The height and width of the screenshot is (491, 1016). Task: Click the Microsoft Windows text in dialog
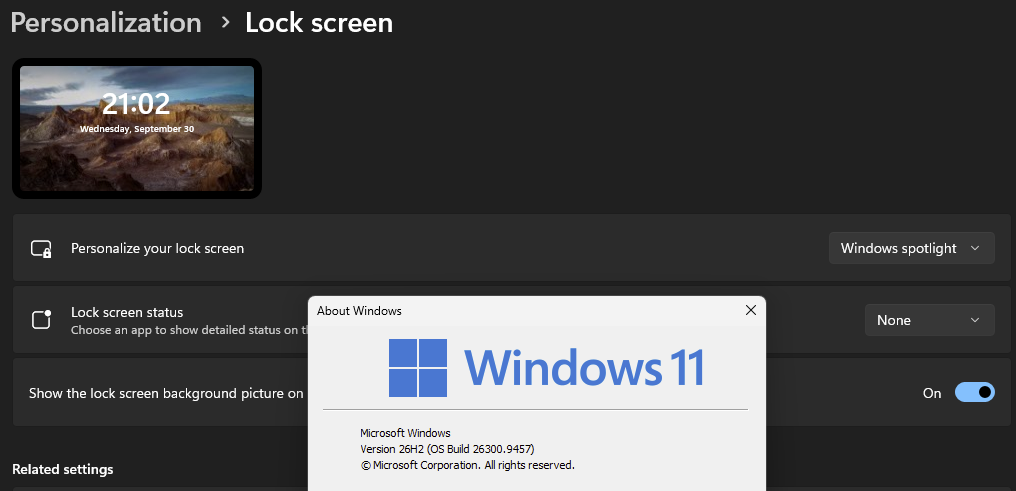click(405, 433)
